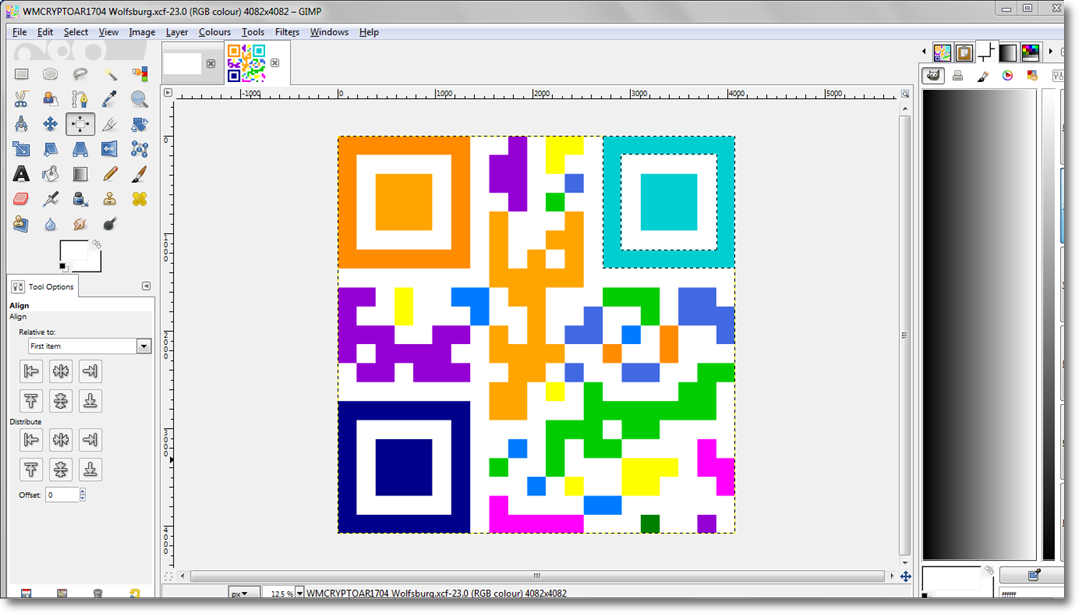The image size is (1080, 615).
Task: Pick the Perspective tool
Action: coord(80,149)
